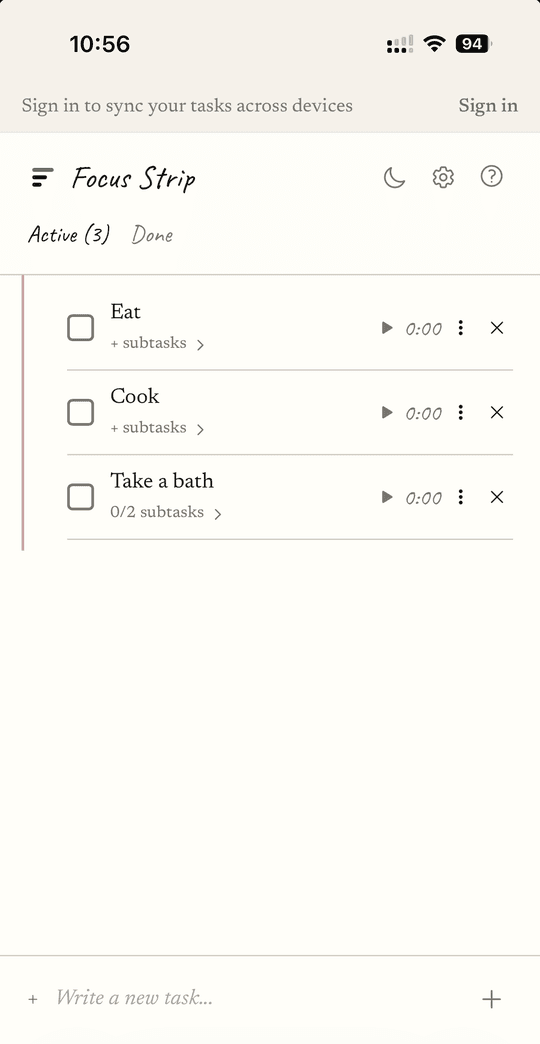Expand the Cook subtasks chevron
The height and width of the screenshot is (1044, 540).
(x=200, y=429)
